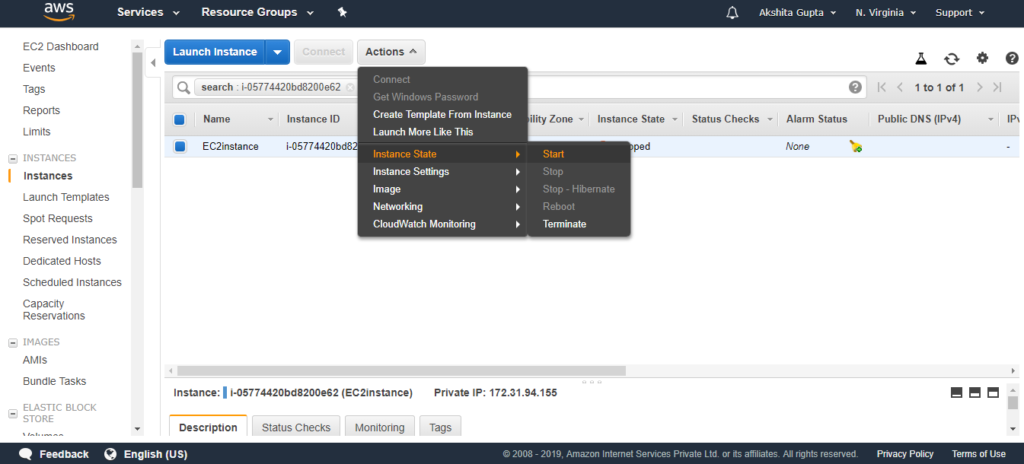Image resolution: width=1024 pixels, height=464 pixels.
Task: Collapse the ELASTIC BLOCK STORE section
Action: tap(12, 413)
